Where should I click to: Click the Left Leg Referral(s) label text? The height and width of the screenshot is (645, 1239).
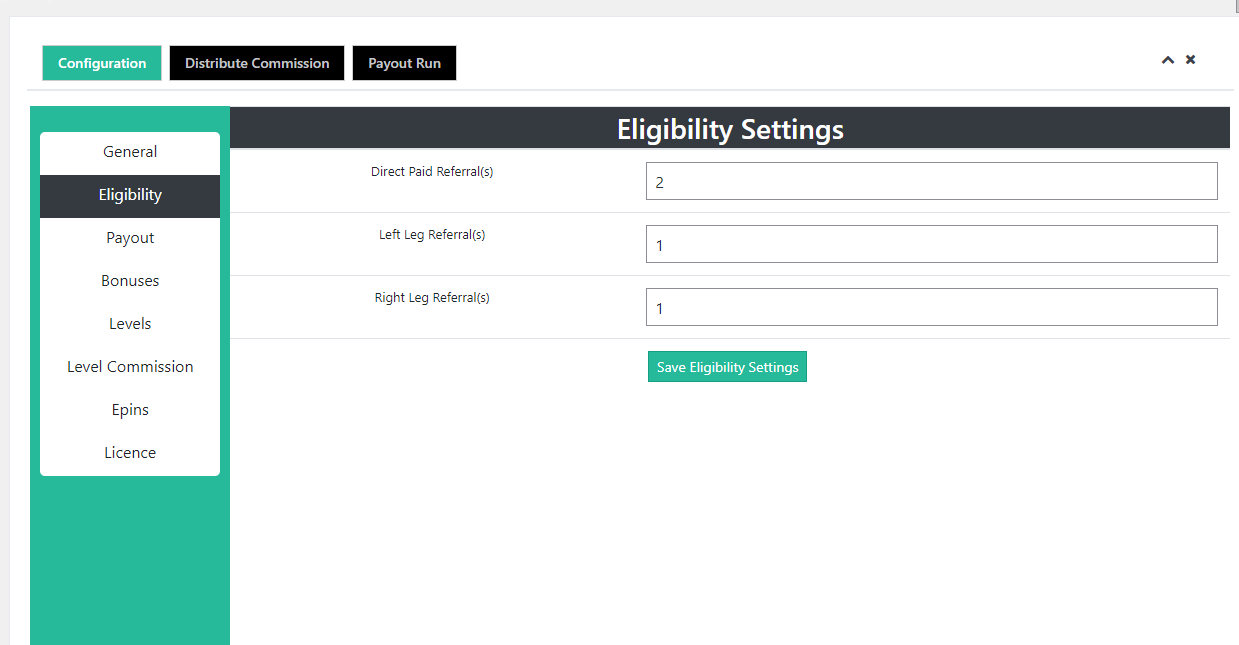click(x=432, y=235)
